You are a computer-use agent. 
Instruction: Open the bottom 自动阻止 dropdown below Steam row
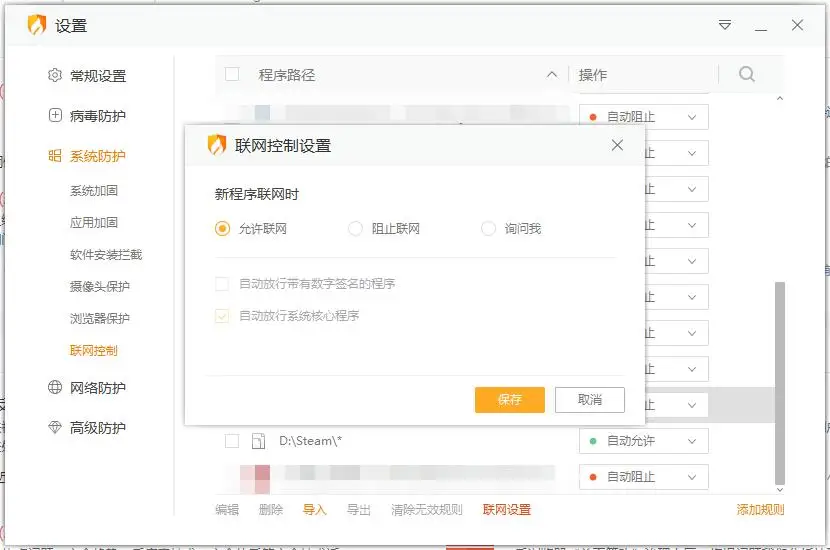(644, 477)
